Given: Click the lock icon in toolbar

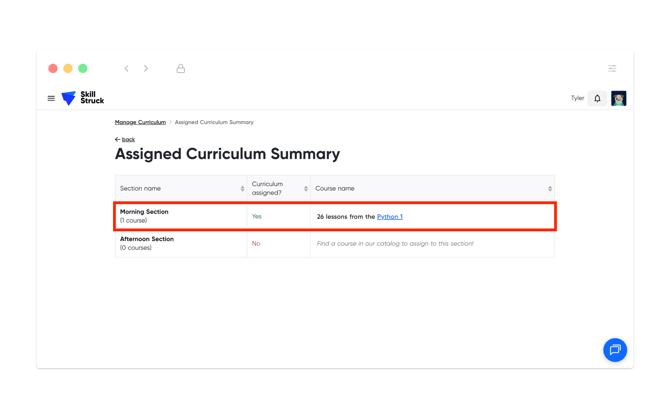Looking at the screenshot, I should tap(181, 69).
